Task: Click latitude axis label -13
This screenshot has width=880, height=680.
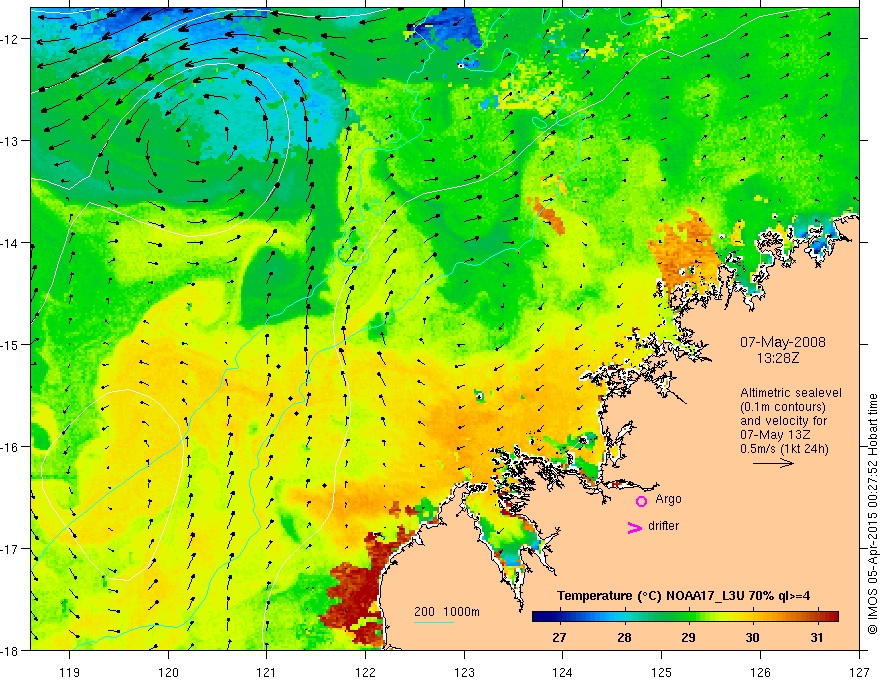Action: [10, 141]
